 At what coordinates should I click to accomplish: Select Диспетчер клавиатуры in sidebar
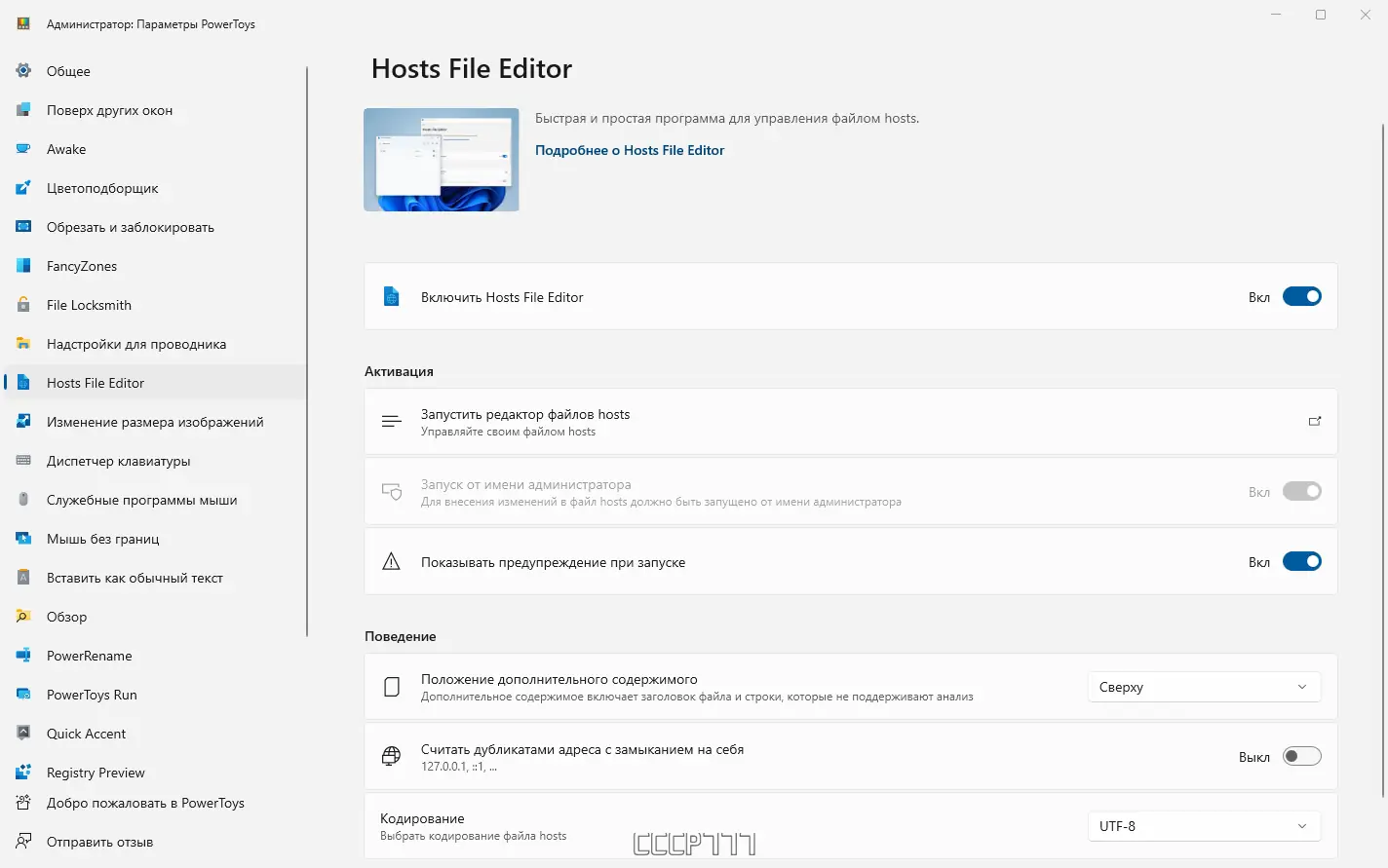[x=156, y=460]
